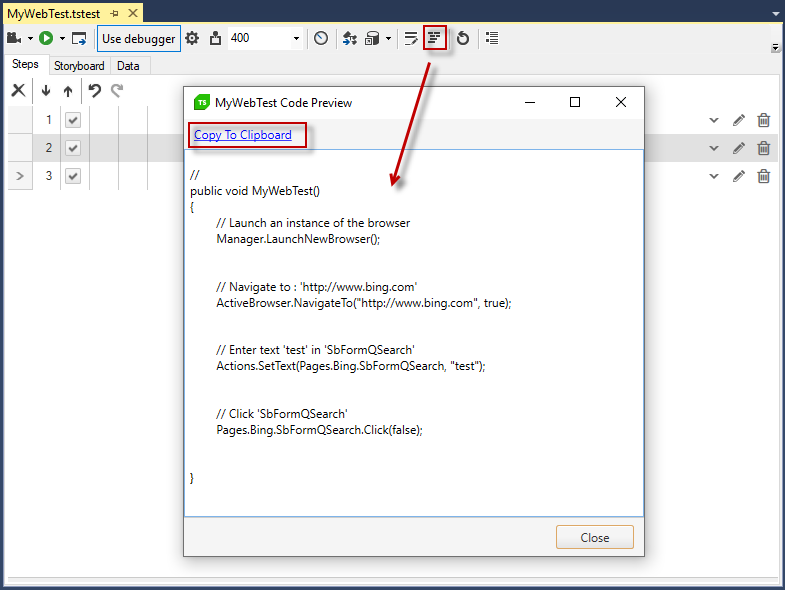Click the data binding arrows icon
Image resolution: width=785 pixels, height=590 pixels.
click(350, 38)
